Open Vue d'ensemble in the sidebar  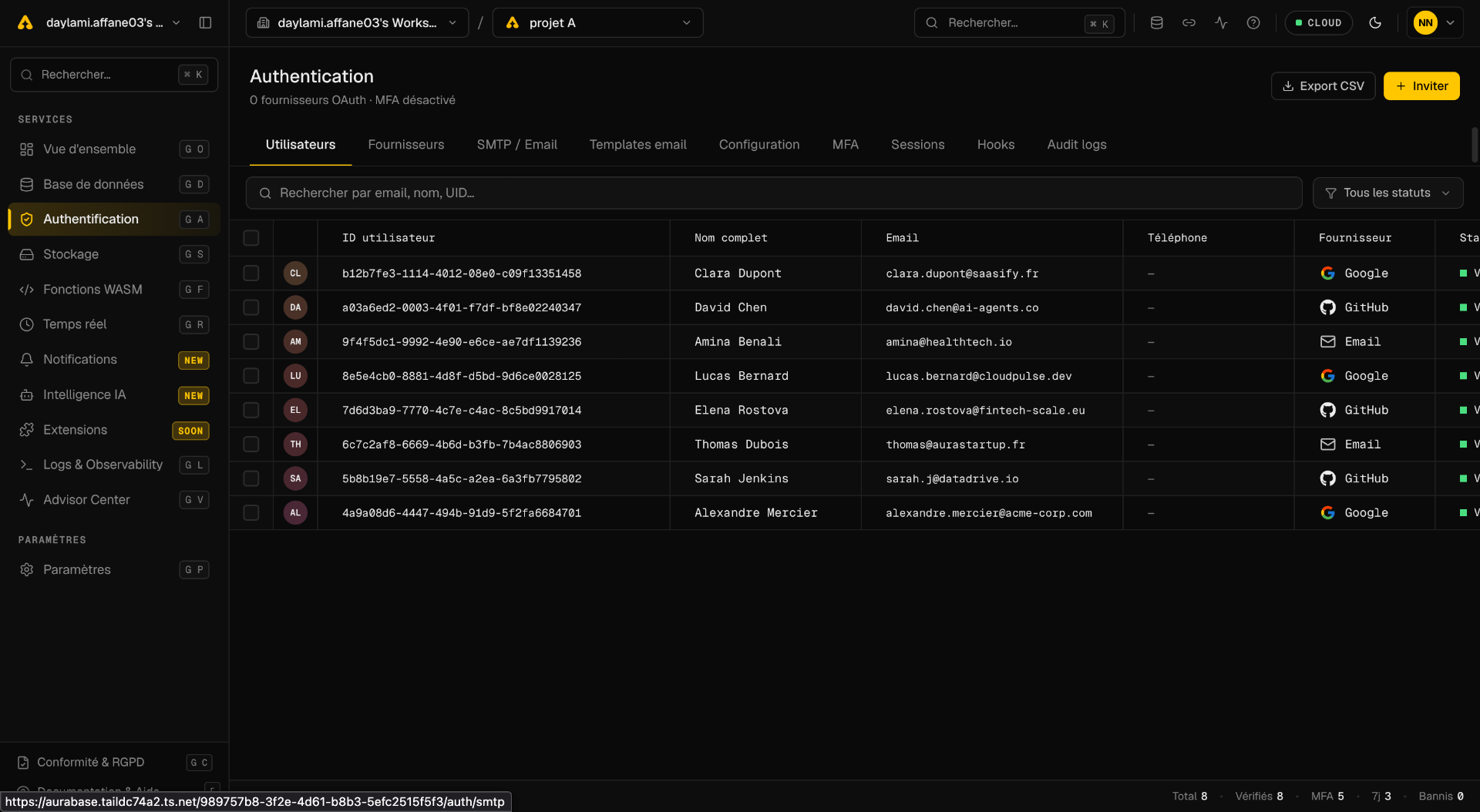point(114,149)
